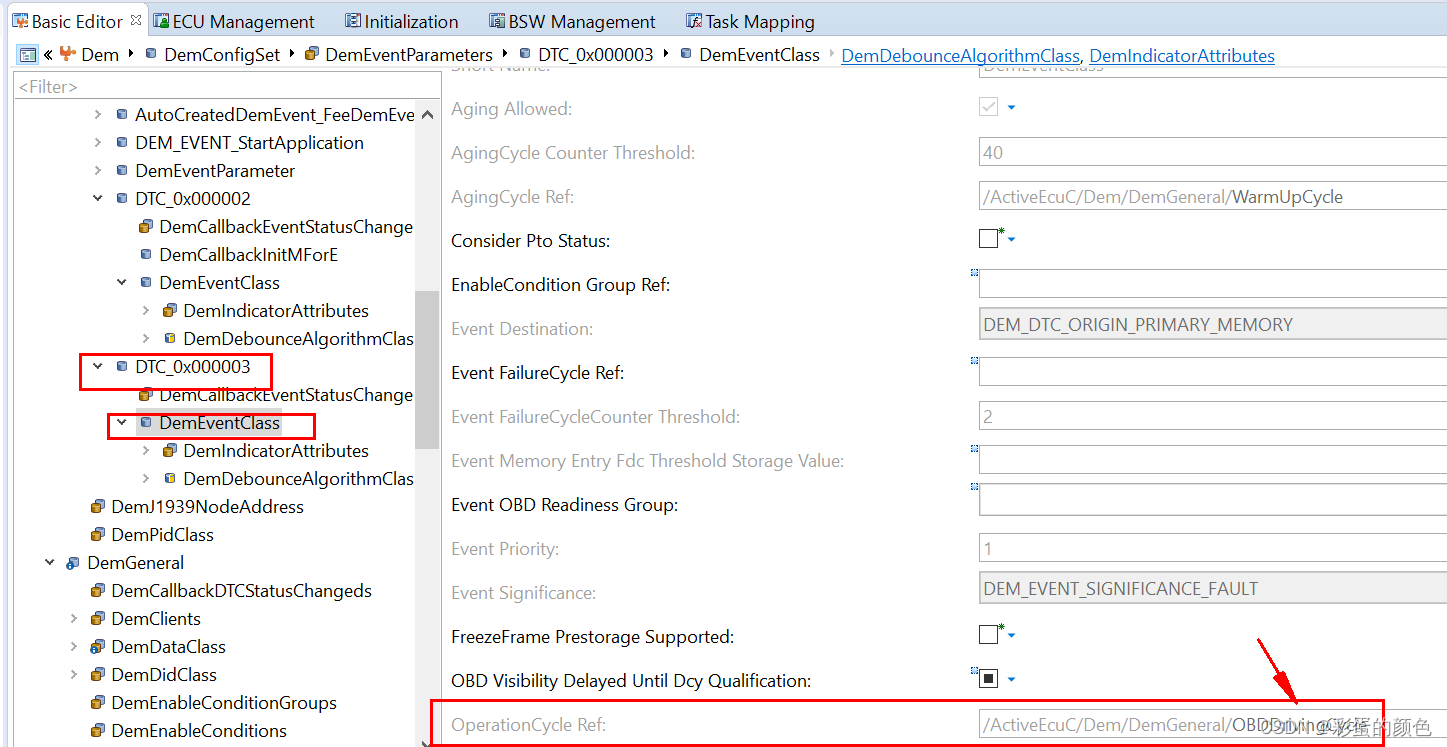
Task: Click Event Memory Entry Fdc Threshold field
Action: (1213, 461)
